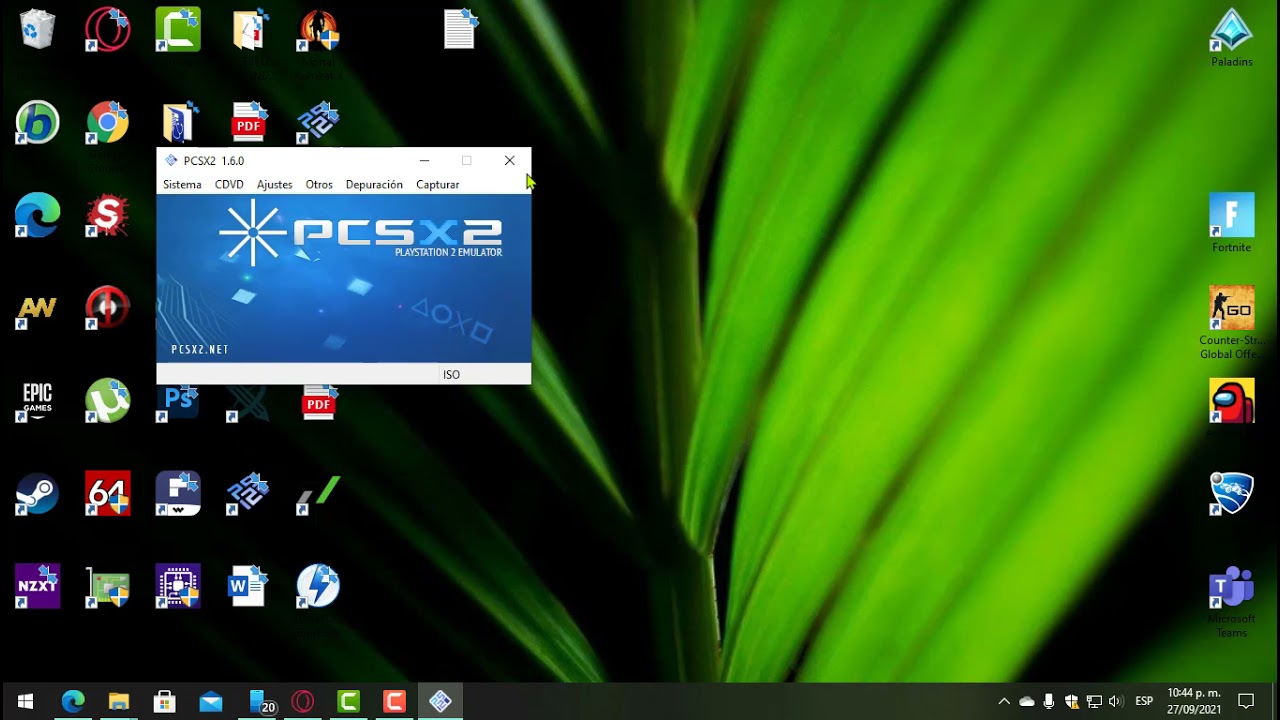Select the uTorrent desktop shortcut

[107, 401]
